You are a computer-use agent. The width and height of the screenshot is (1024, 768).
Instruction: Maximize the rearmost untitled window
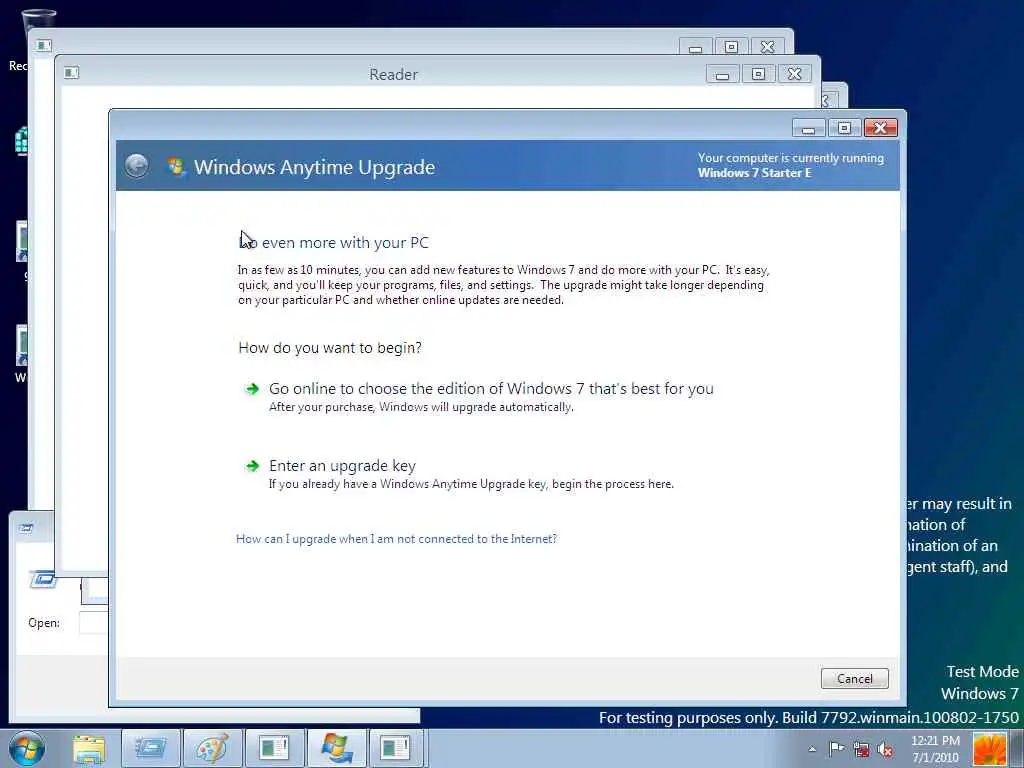click(731, 47)
